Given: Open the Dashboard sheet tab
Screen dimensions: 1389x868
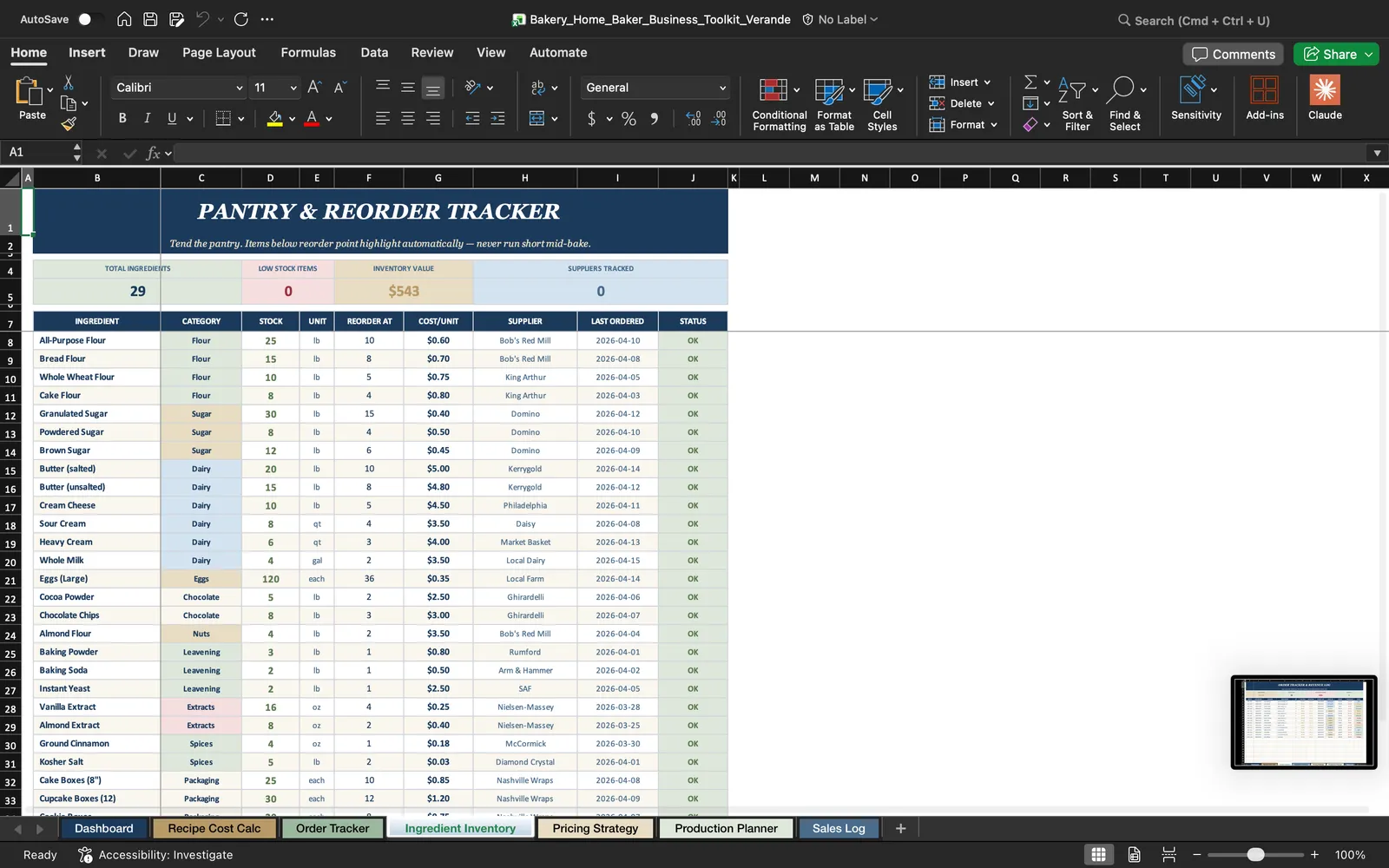Looking at the screenshot, I should pos(104,828).
